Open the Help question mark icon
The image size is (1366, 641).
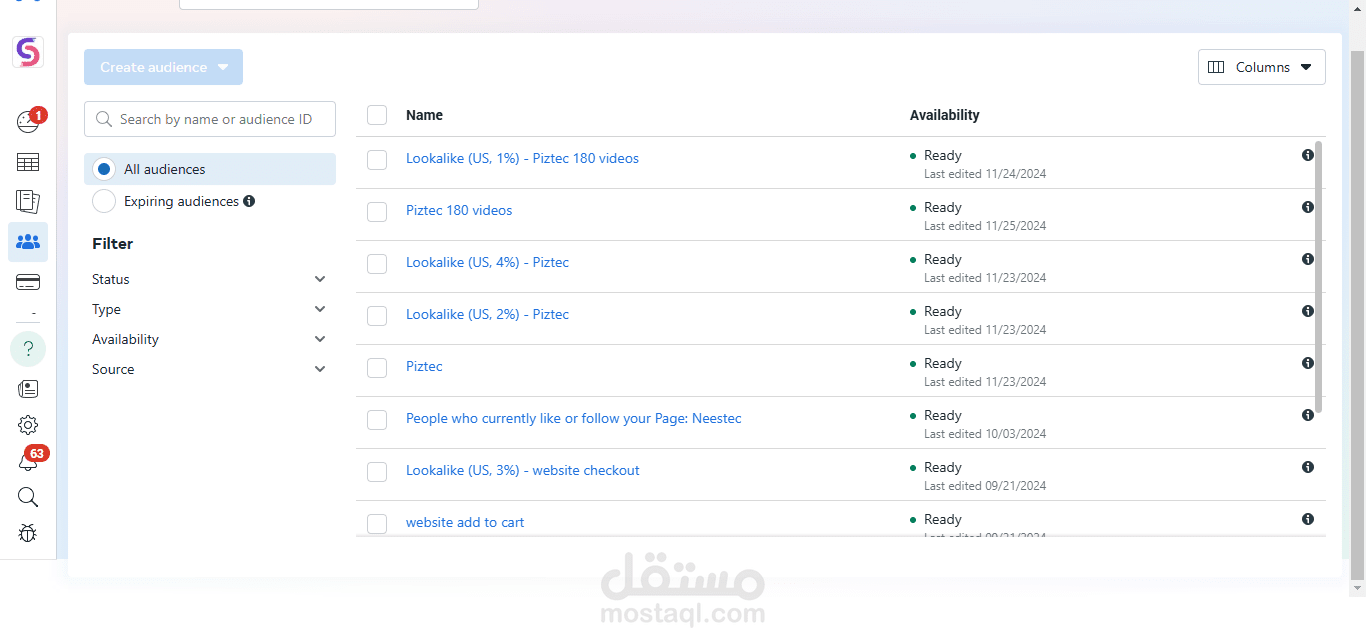tap(28, 349)
